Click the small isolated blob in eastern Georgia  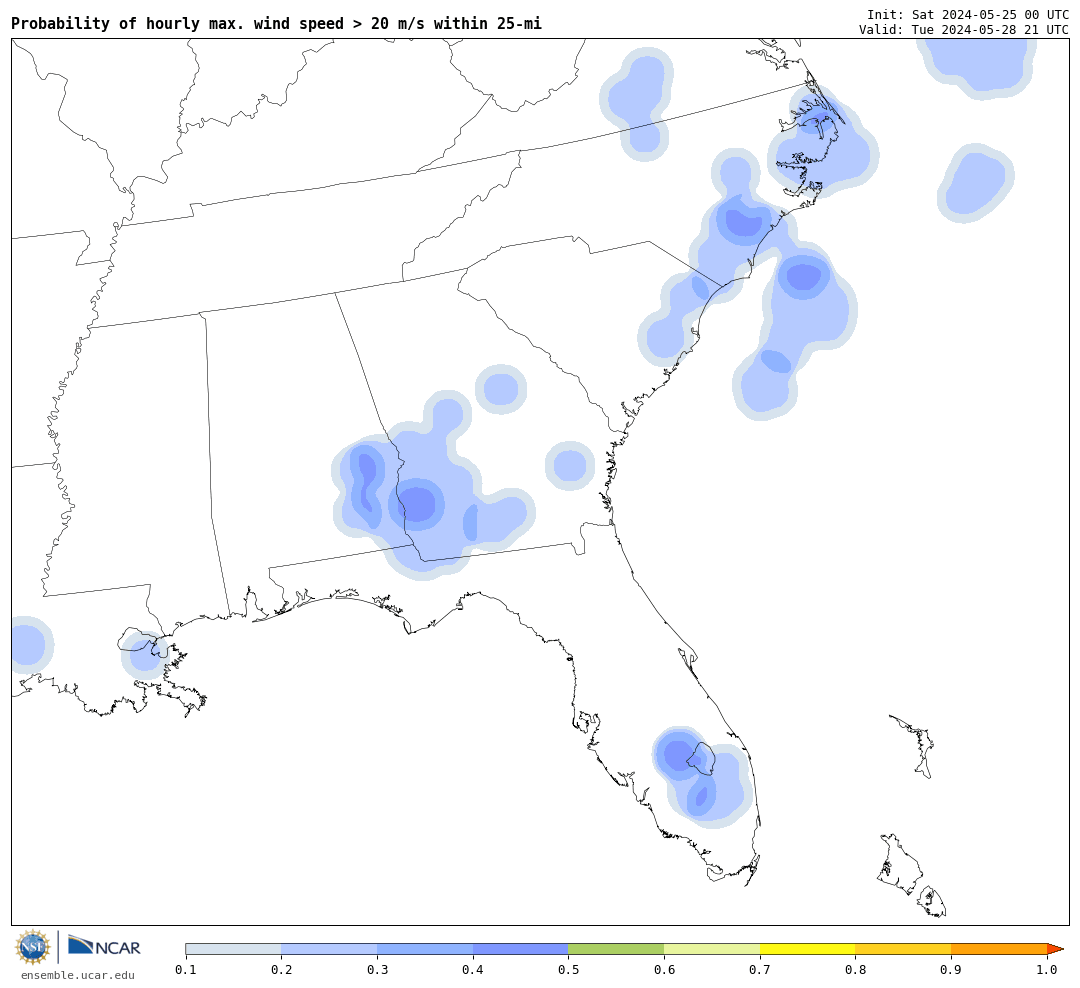[x=570, y=466]
